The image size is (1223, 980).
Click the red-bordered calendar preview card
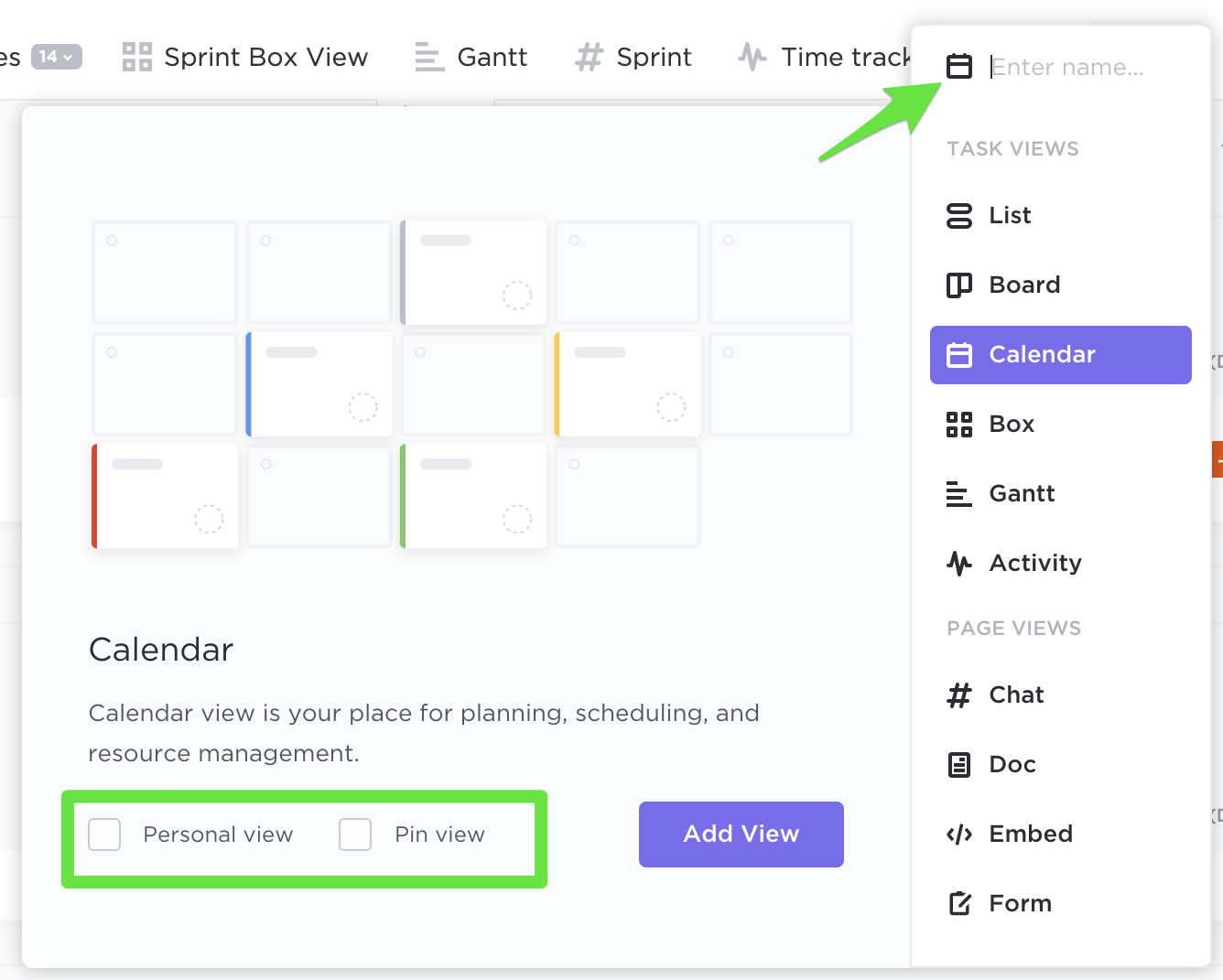(x=166, y=496)
